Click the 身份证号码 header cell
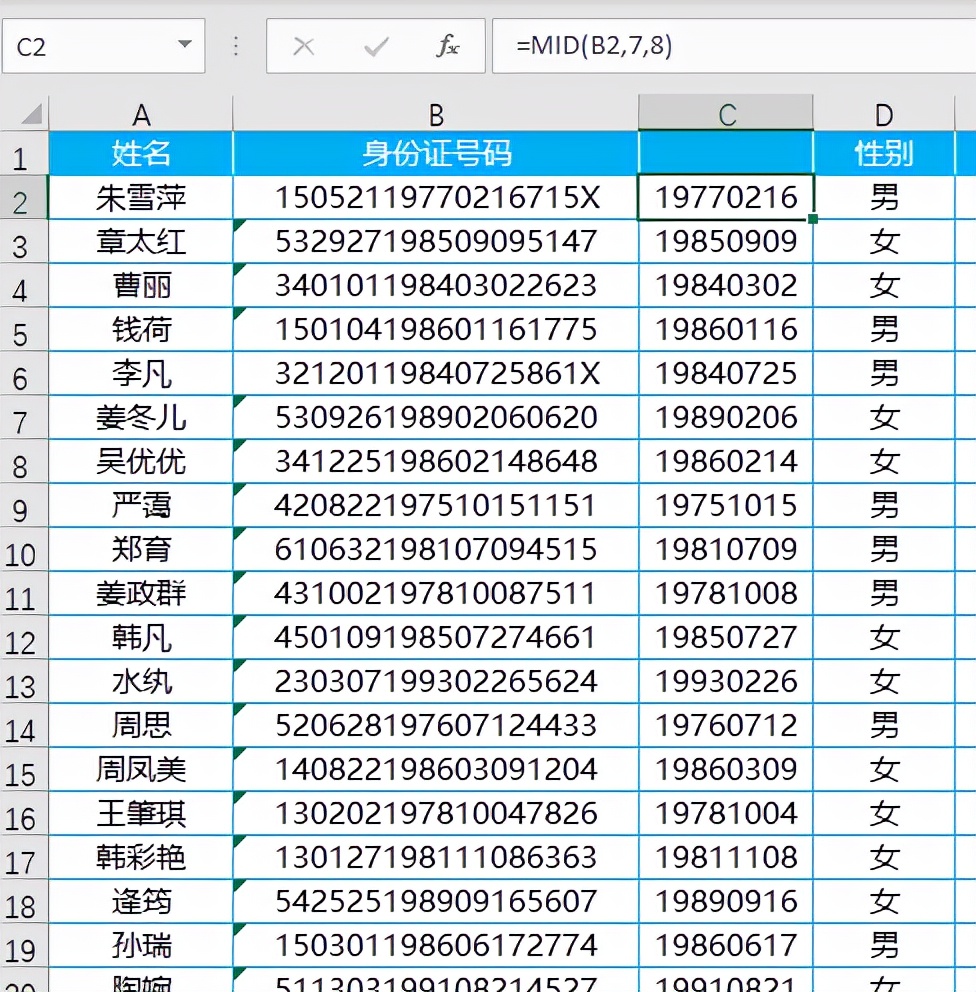The image size is (976, 992). click(436, 155)
